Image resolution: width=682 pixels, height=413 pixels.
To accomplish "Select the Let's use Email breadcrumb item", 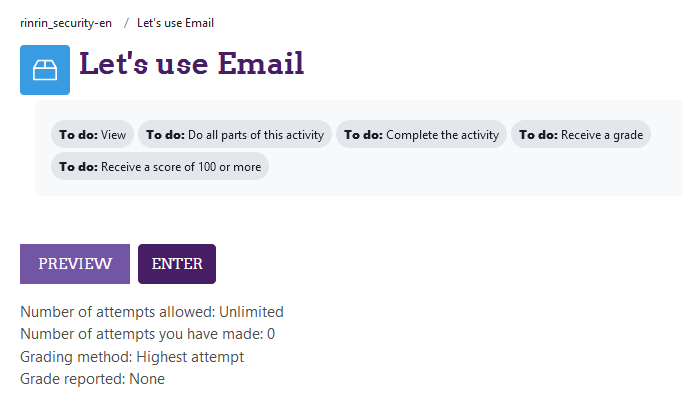I will (x=175, y=23).
